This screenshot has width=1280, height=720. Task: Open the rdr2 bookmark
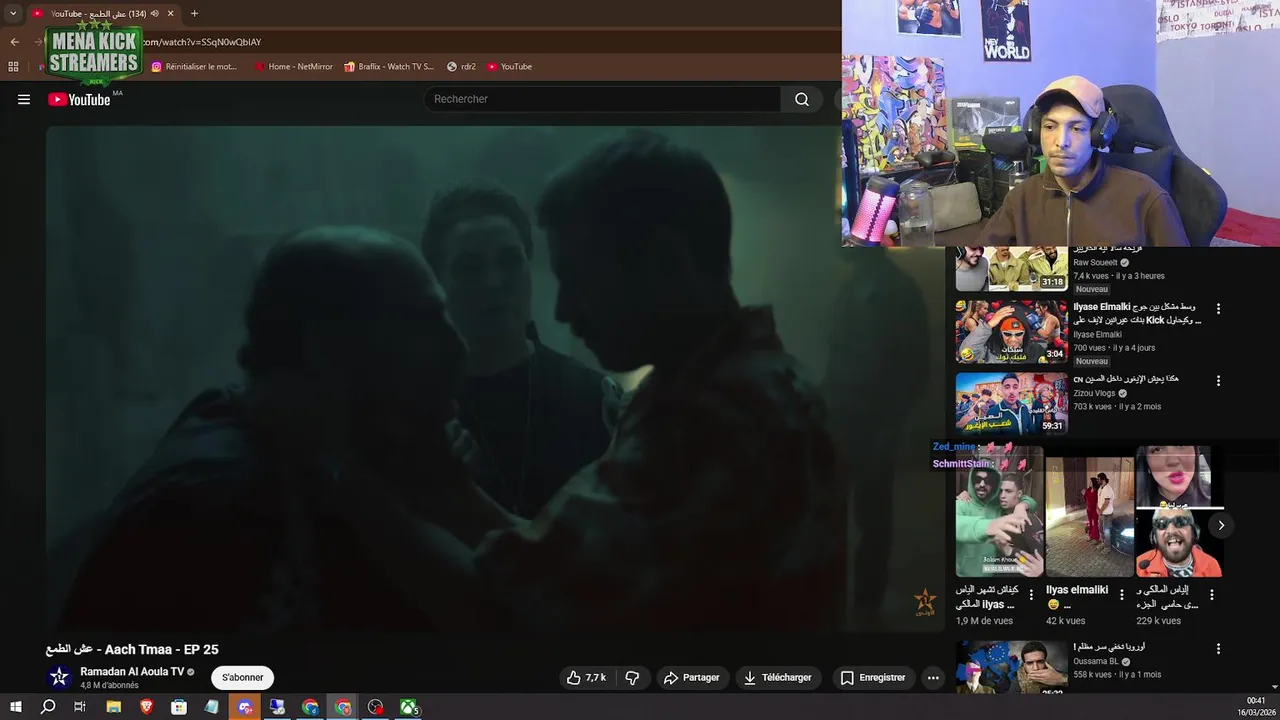pyautogui.click(x=461, y=67)
